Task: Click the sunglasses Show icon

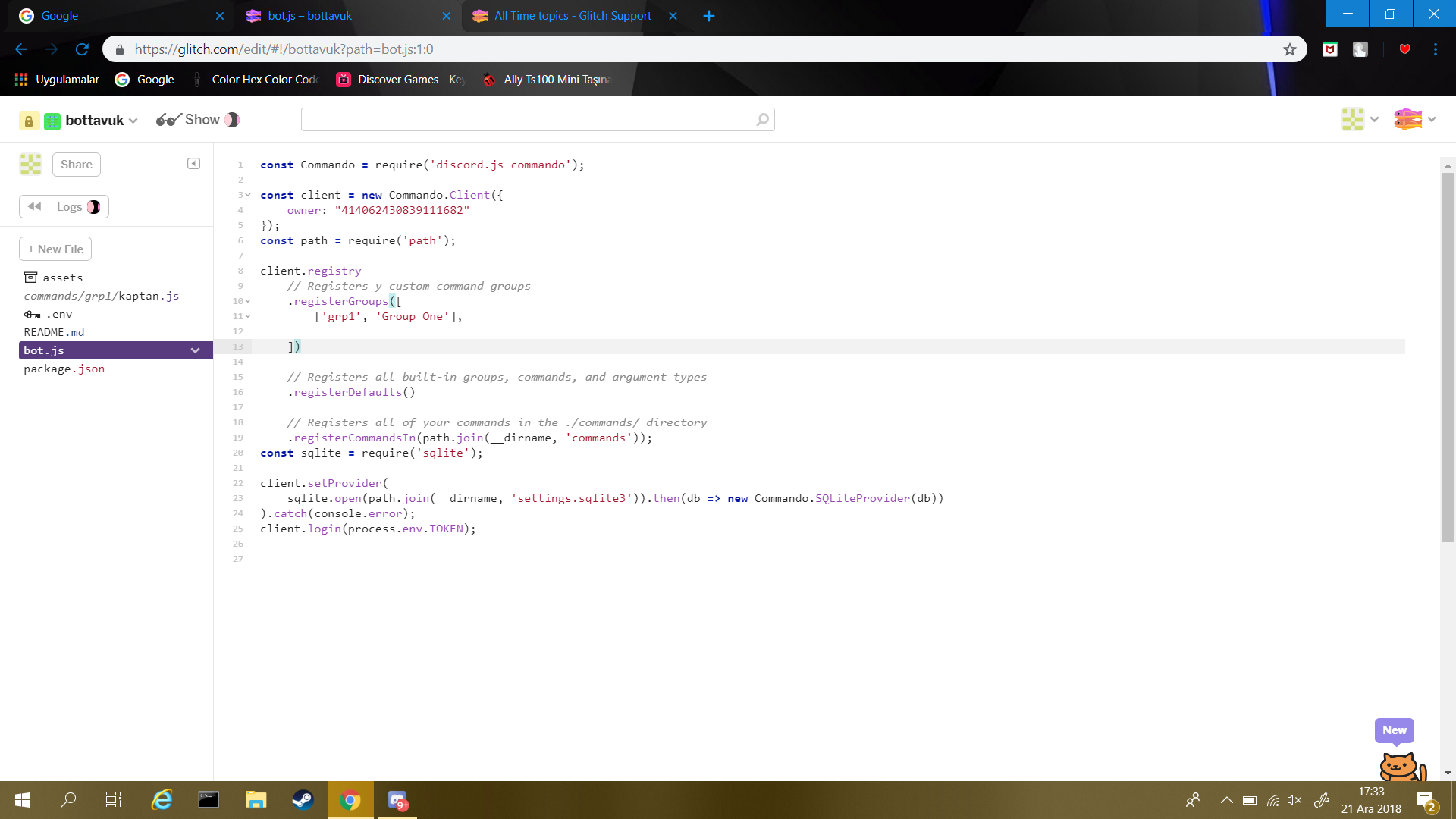Action: 168,120
